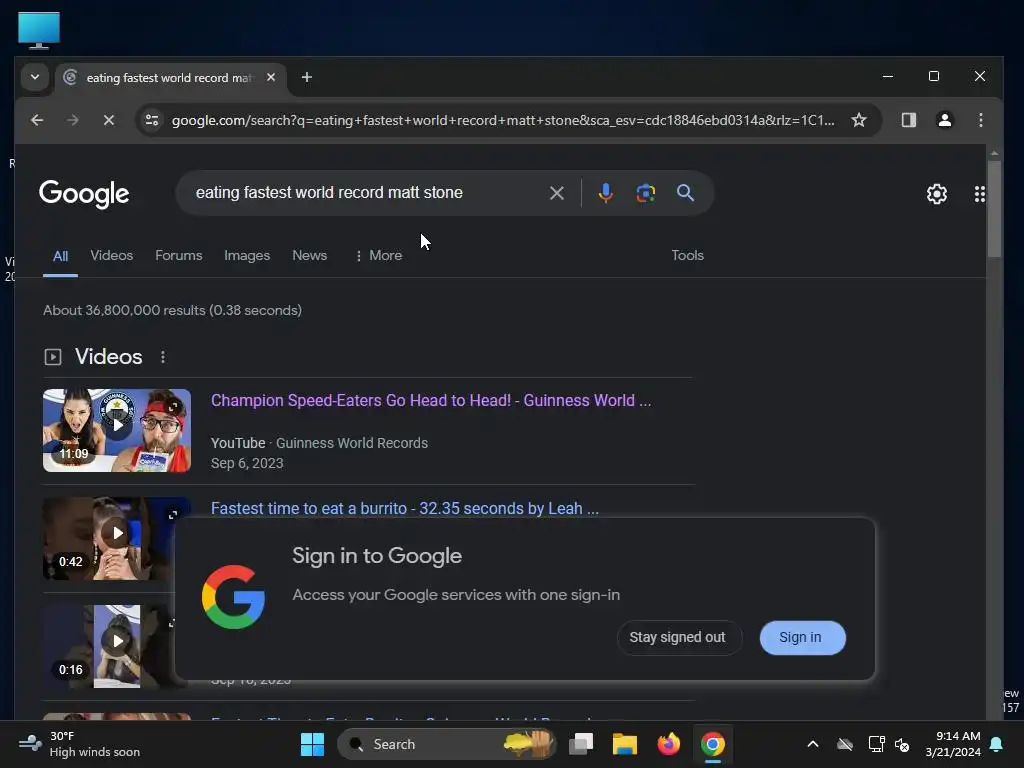Open network status tray icon
The height and width of the screenshot is (768, 1024).
(876, 744)
